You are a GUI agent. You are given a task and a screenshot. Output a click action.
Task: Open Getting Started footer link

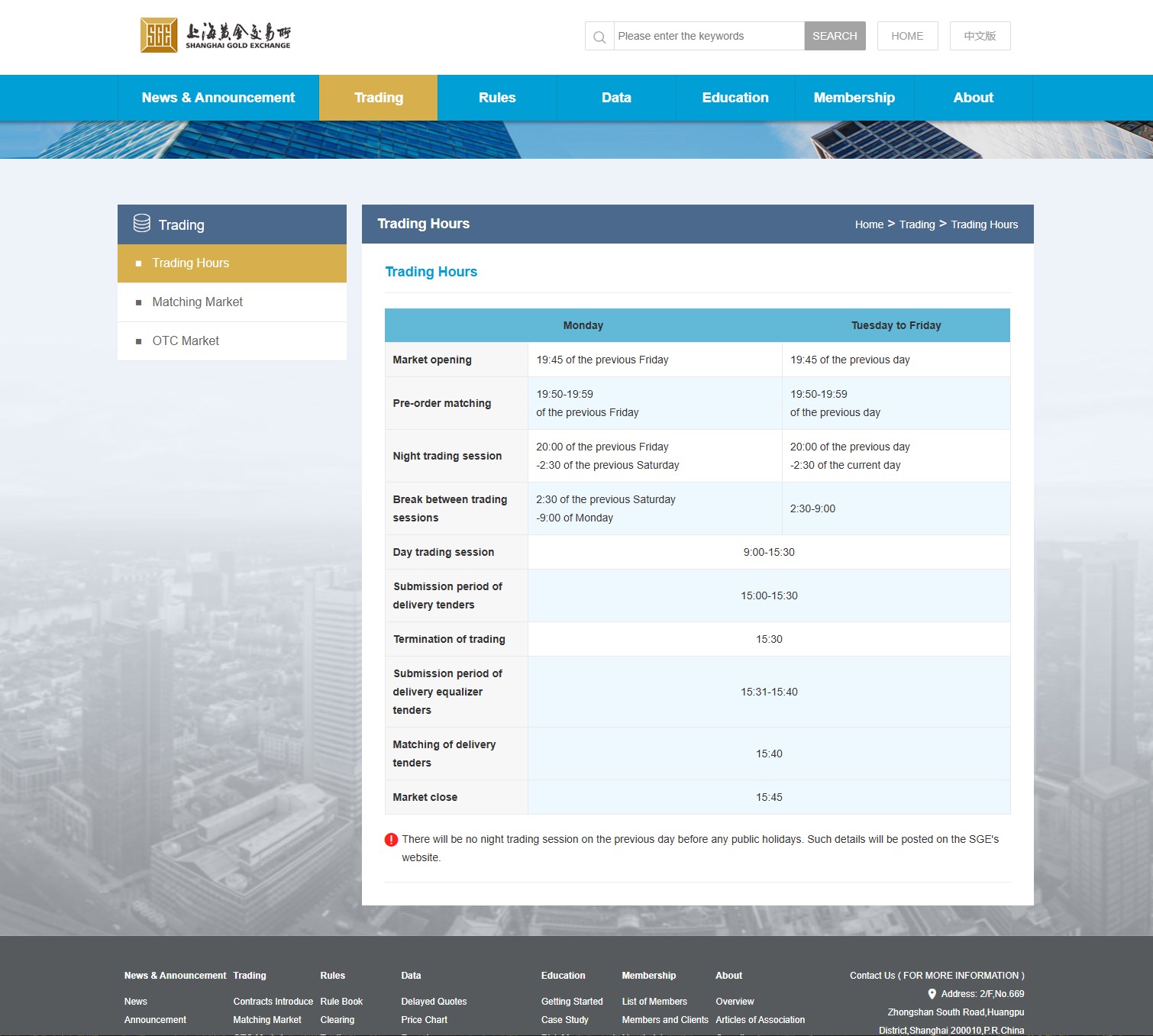coord(572,1002)
